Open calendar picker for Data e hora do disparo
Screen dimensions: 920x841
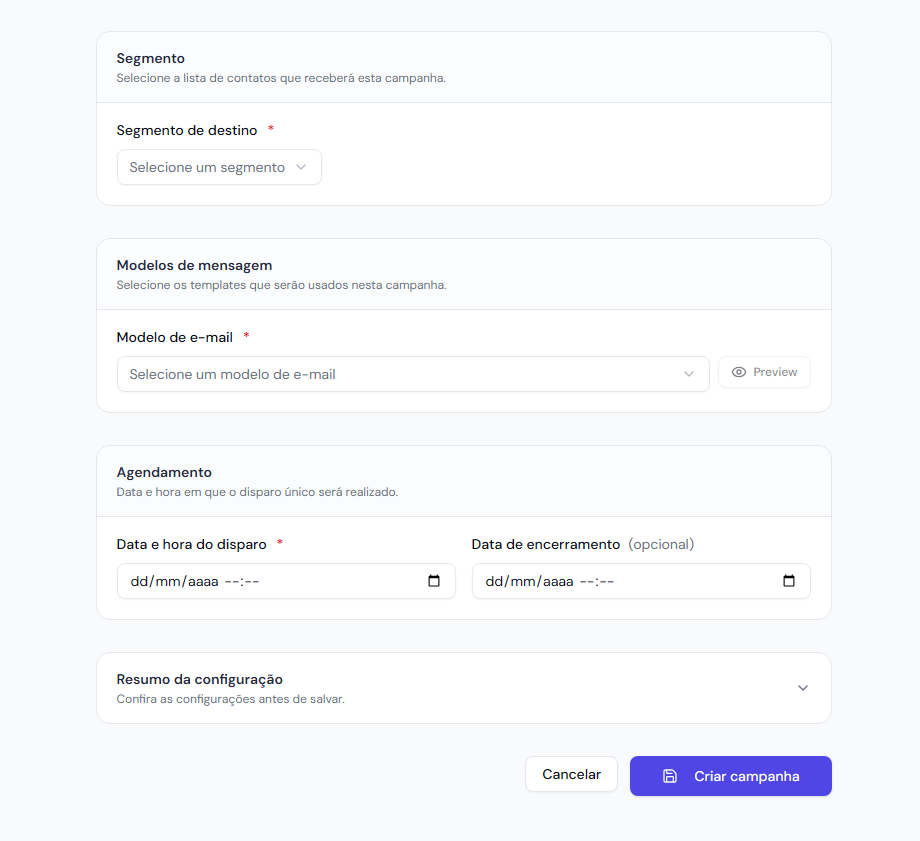(x=434, y=581)
